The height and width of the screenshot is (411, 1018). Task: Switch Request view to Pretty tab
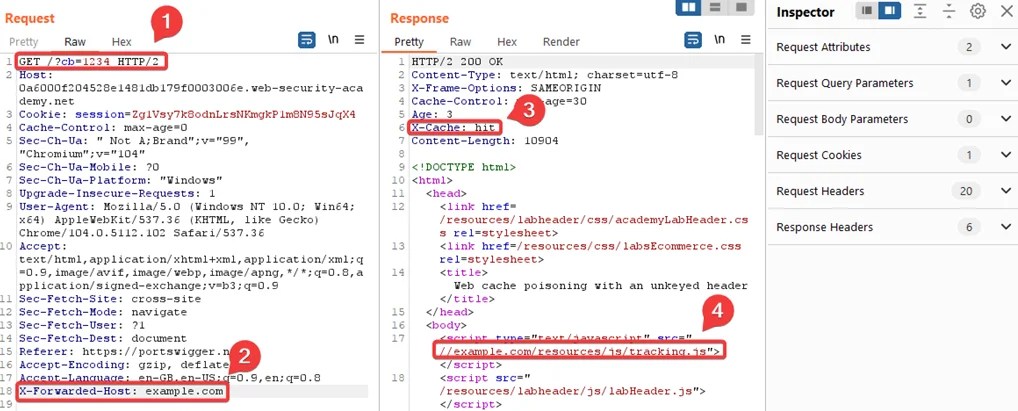[x=23, y=42]
